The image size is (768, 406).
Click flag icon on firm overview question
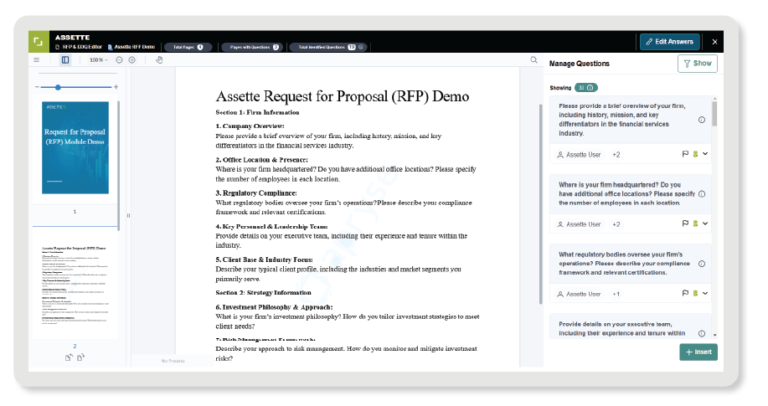(x=685, y=154)
